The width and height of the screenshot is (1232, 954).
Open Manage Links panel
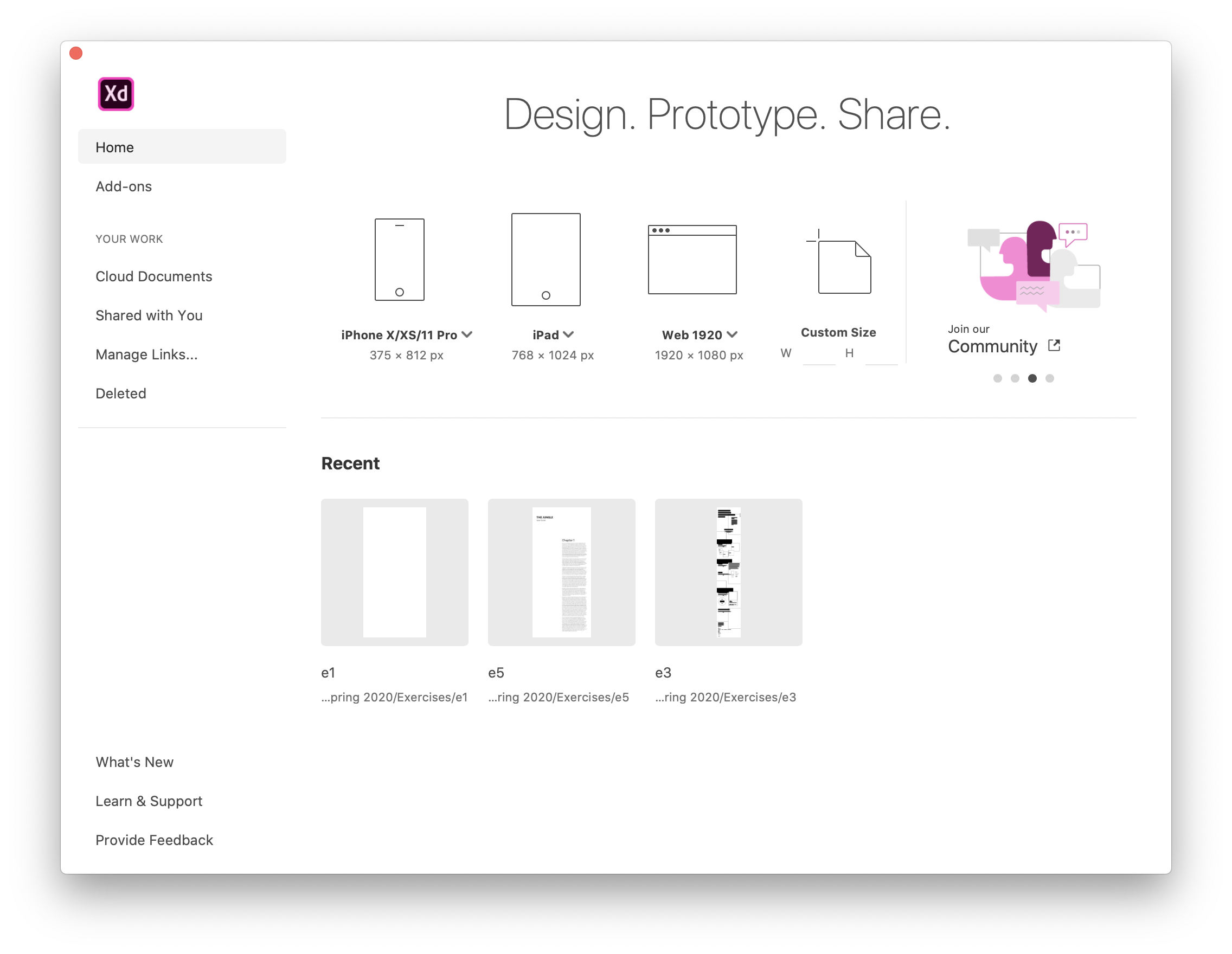145,354
